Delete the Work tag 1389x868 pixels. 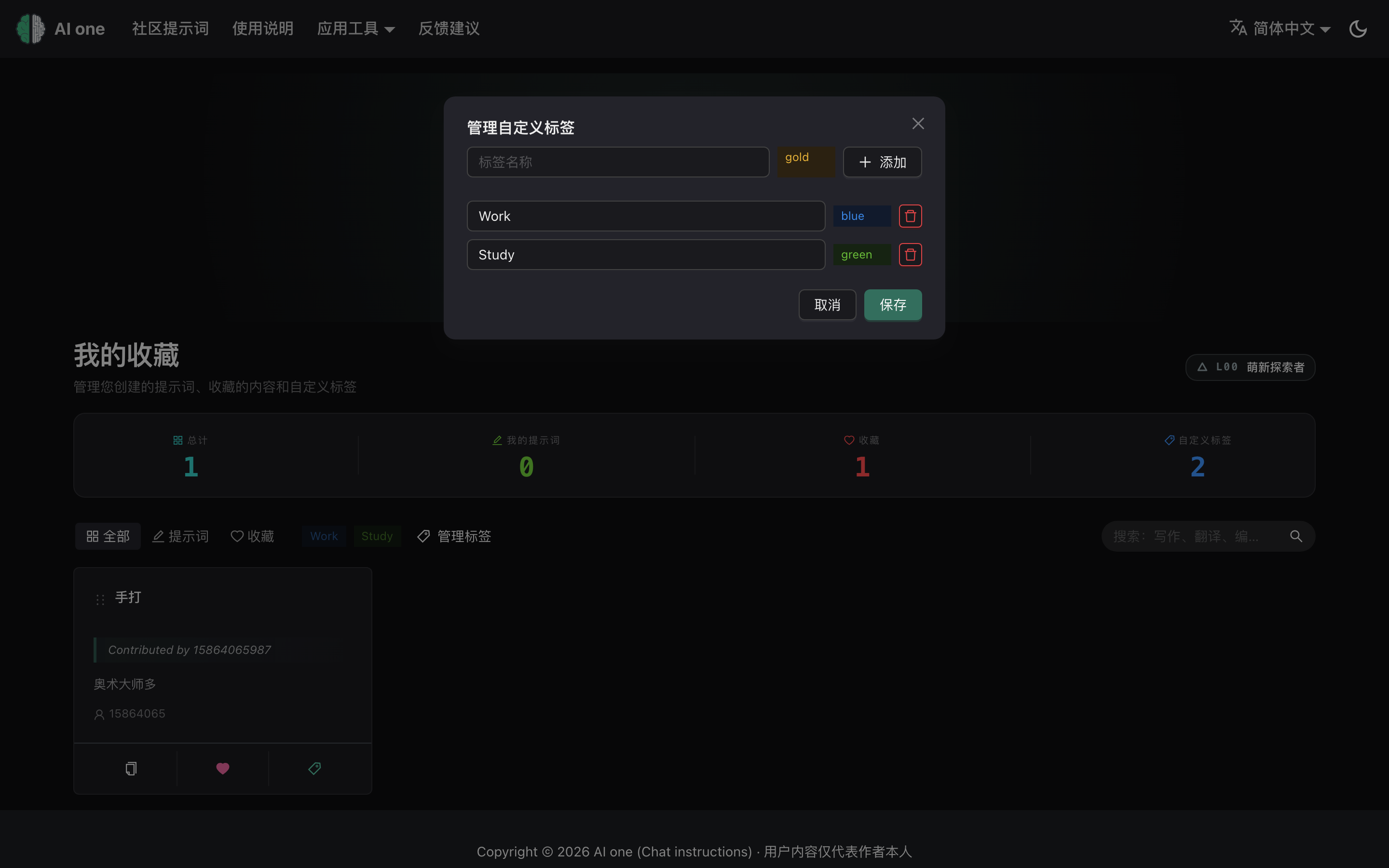point(910,216)
